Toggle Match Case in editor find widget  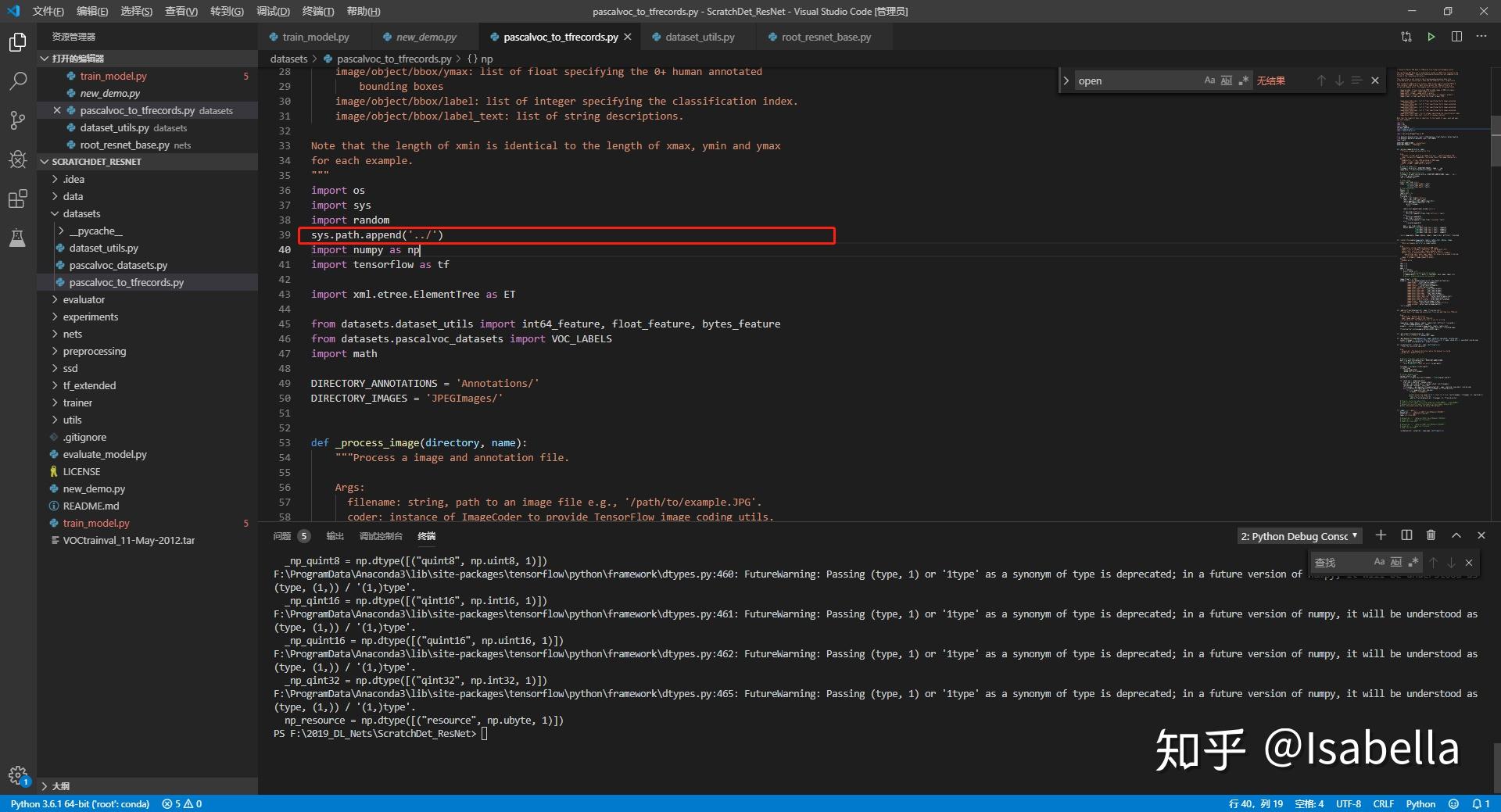point(1209,80)
